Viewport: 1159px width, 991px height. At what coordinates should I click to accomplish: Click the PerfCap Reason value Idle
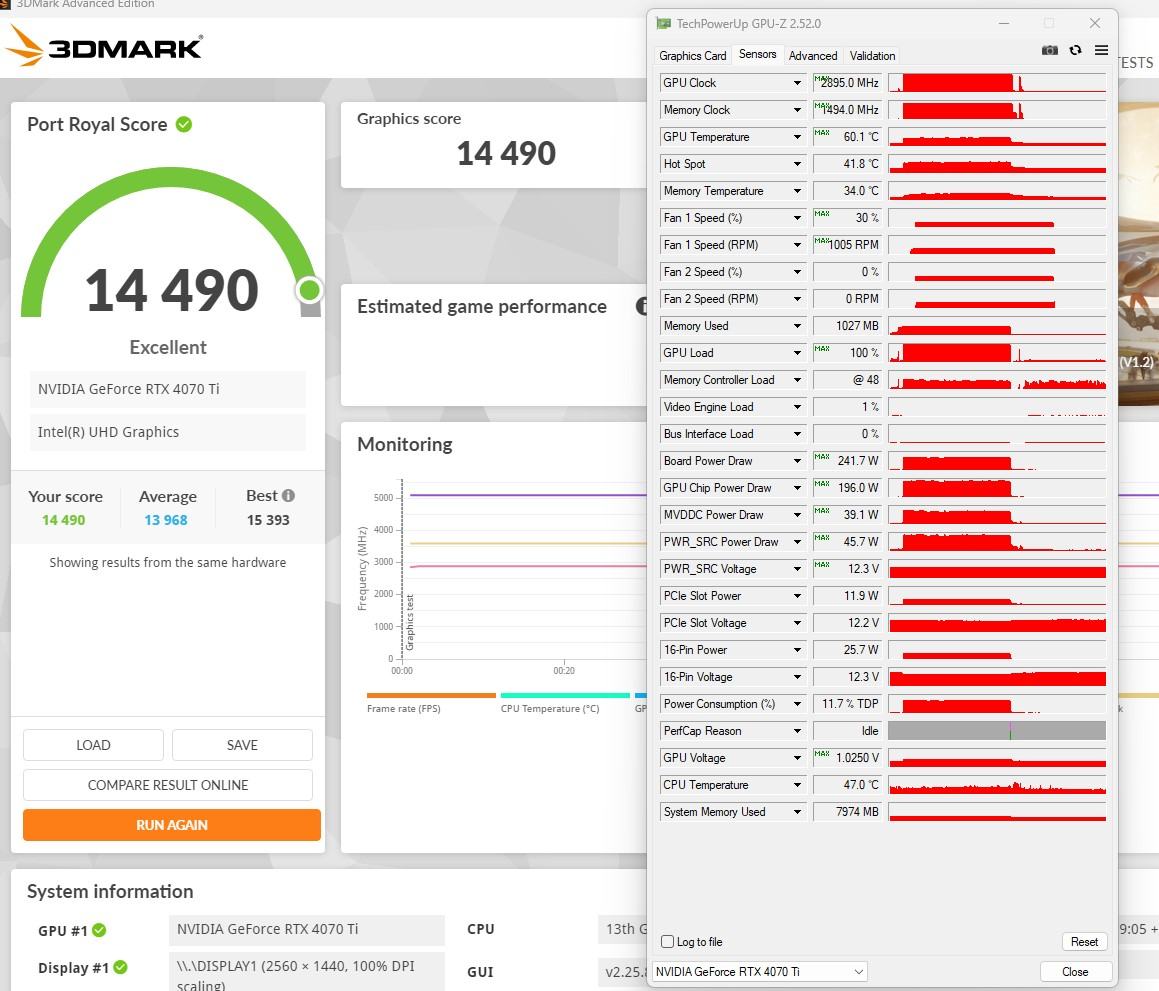[847, 731]
